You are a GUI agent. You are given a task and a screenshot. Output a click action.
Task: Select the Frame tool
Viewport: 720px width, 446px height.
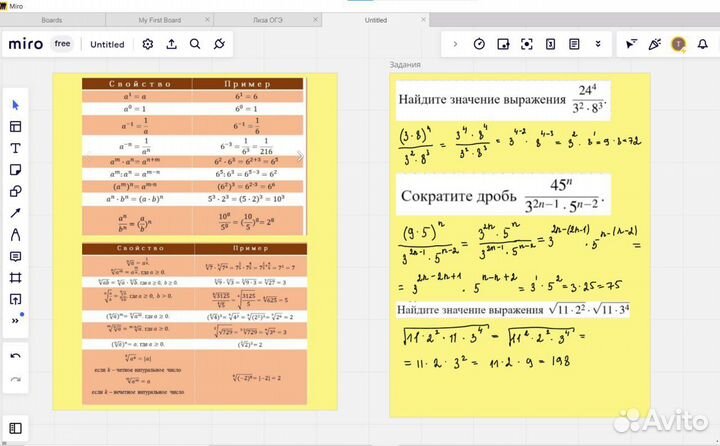pos(15,278)
